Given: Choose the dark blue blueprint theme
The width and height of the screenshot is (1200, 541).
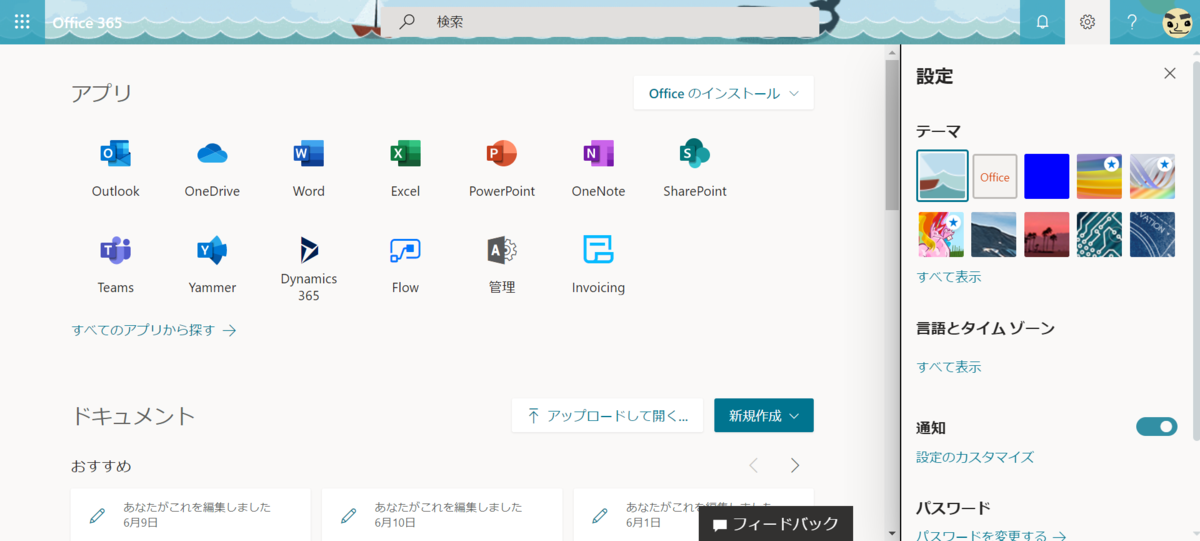Looking at the screenshot, I should tap(1152, 234).
